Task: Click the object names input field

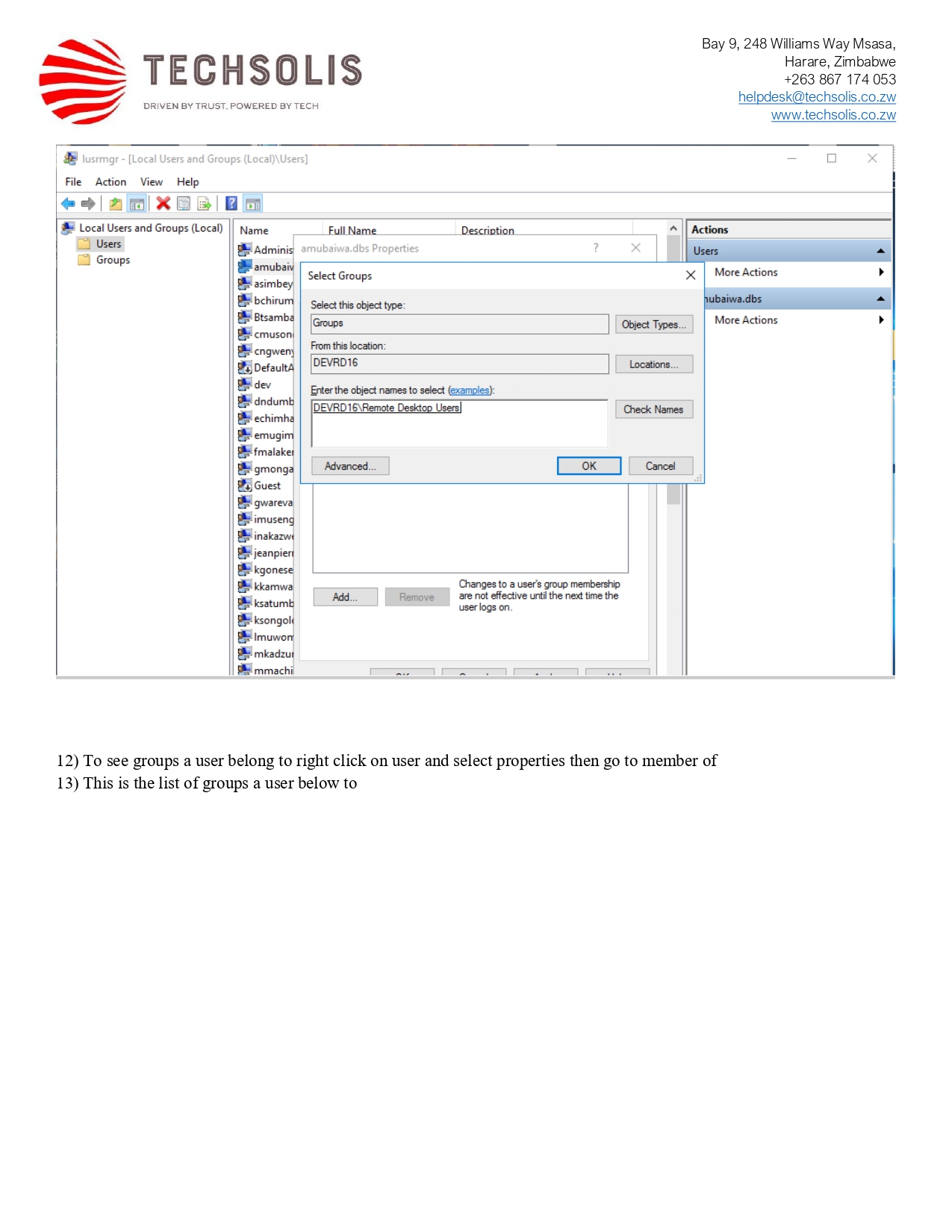Action: click(x=459, y=423)
